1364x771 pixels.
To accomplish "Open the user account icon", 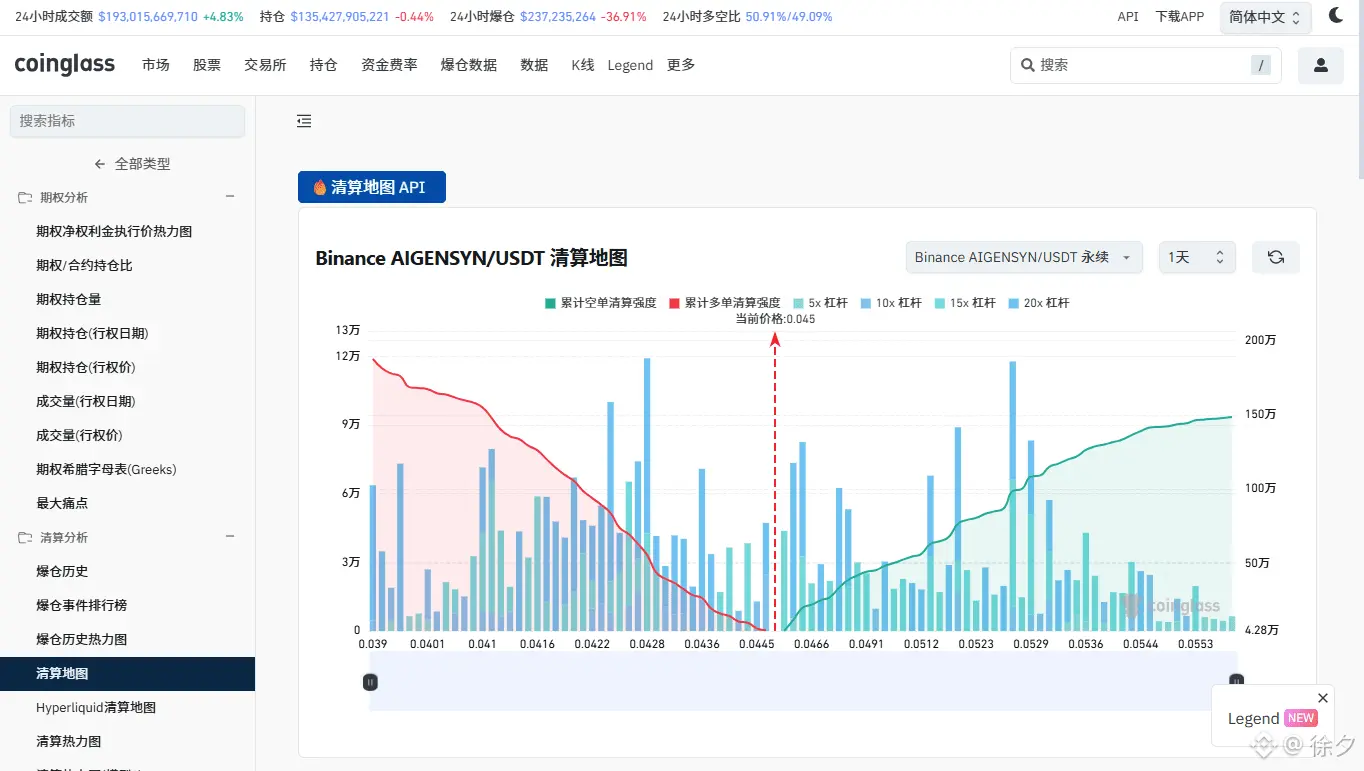I will (x=1321, y=65).
